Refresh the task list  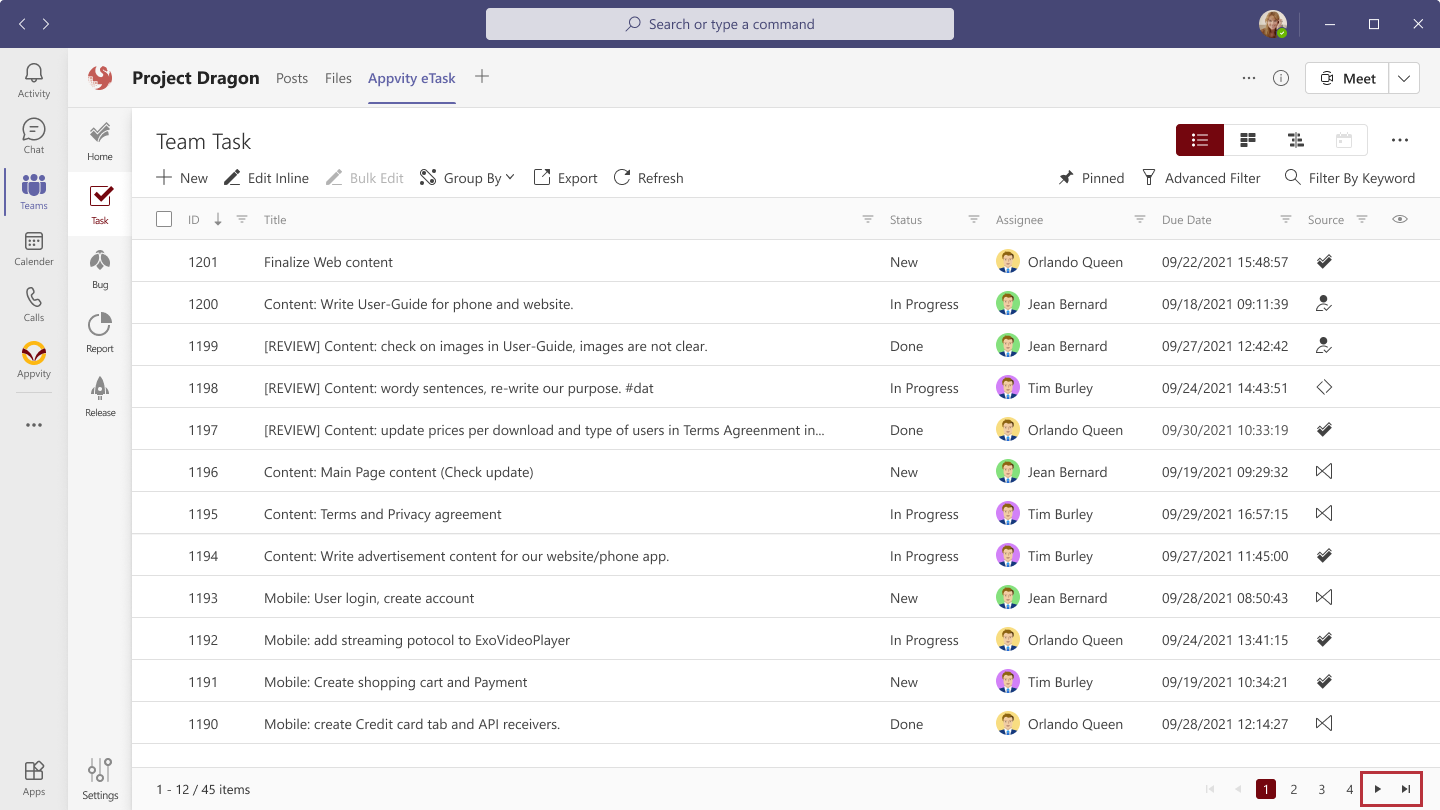click(648, 177)
